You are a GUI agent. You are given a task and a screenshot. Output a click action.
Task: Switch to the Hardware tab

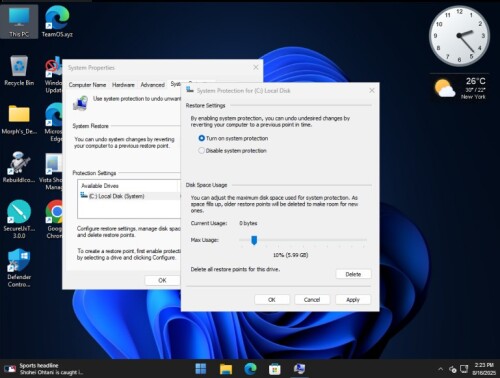click(x=123, y=85)
